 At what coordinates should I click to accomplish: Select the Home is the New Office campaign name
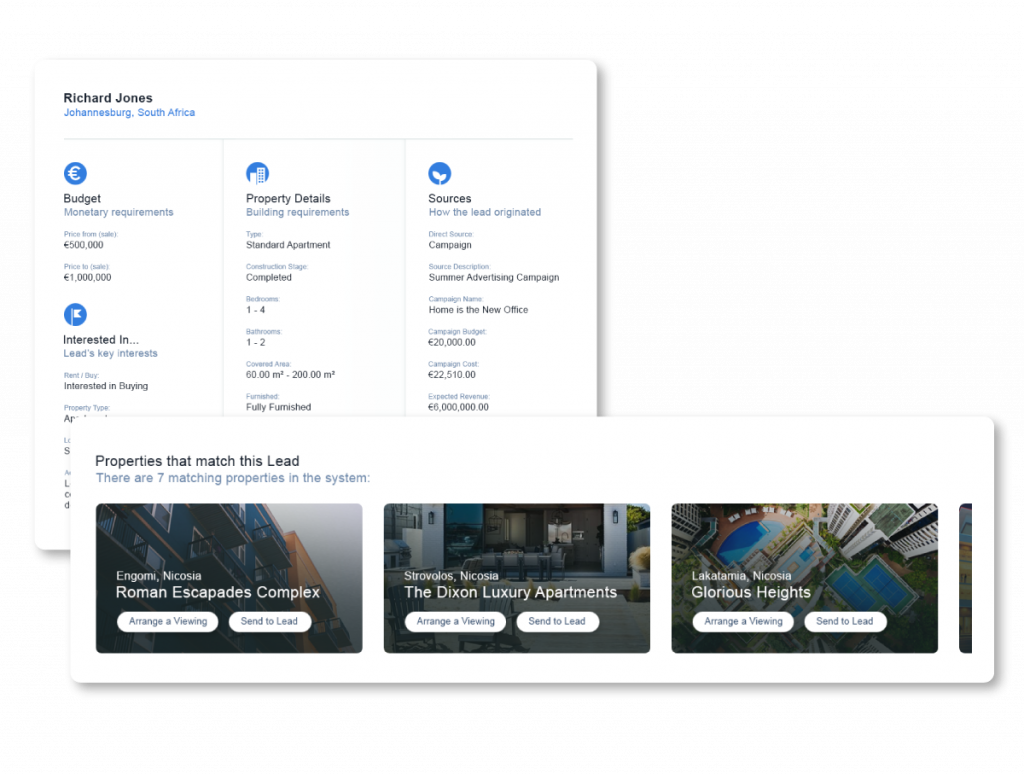point(478,310)
